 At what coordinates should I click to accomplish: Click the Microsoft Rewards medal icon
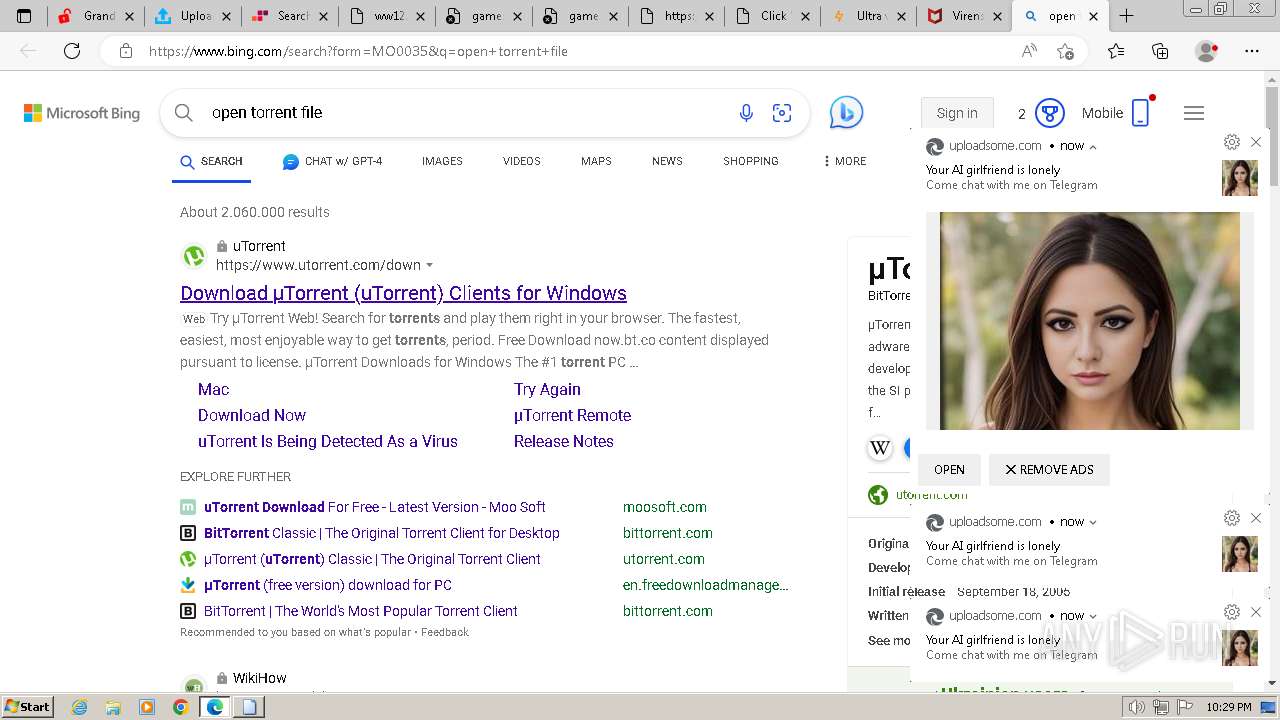click(x=1049, y=113)
